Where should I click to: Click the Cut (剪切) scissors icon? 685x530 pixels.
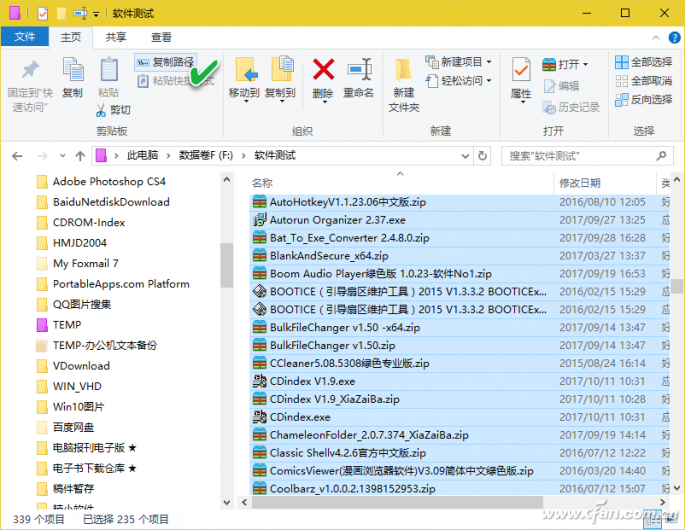(101, 110)
